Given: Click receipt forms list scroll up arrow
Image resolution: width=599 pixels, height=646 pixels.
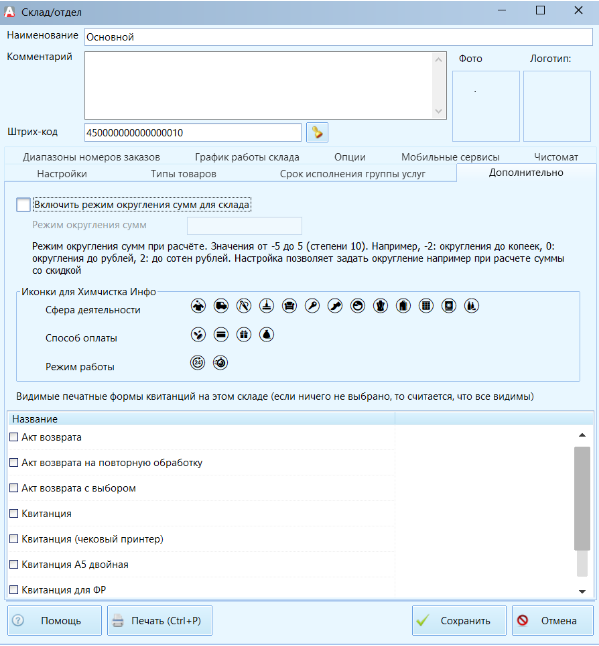Looking at the screenshot, I should click(582, 435).
